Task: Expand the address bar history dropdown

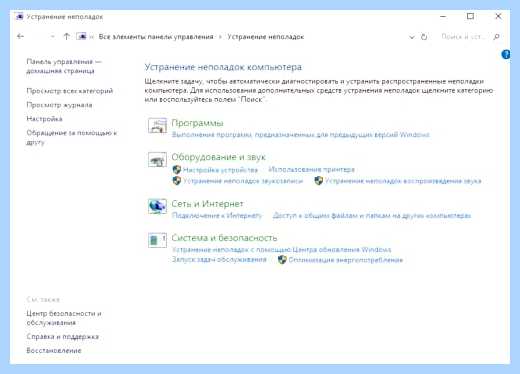Action: pos(412,37)
